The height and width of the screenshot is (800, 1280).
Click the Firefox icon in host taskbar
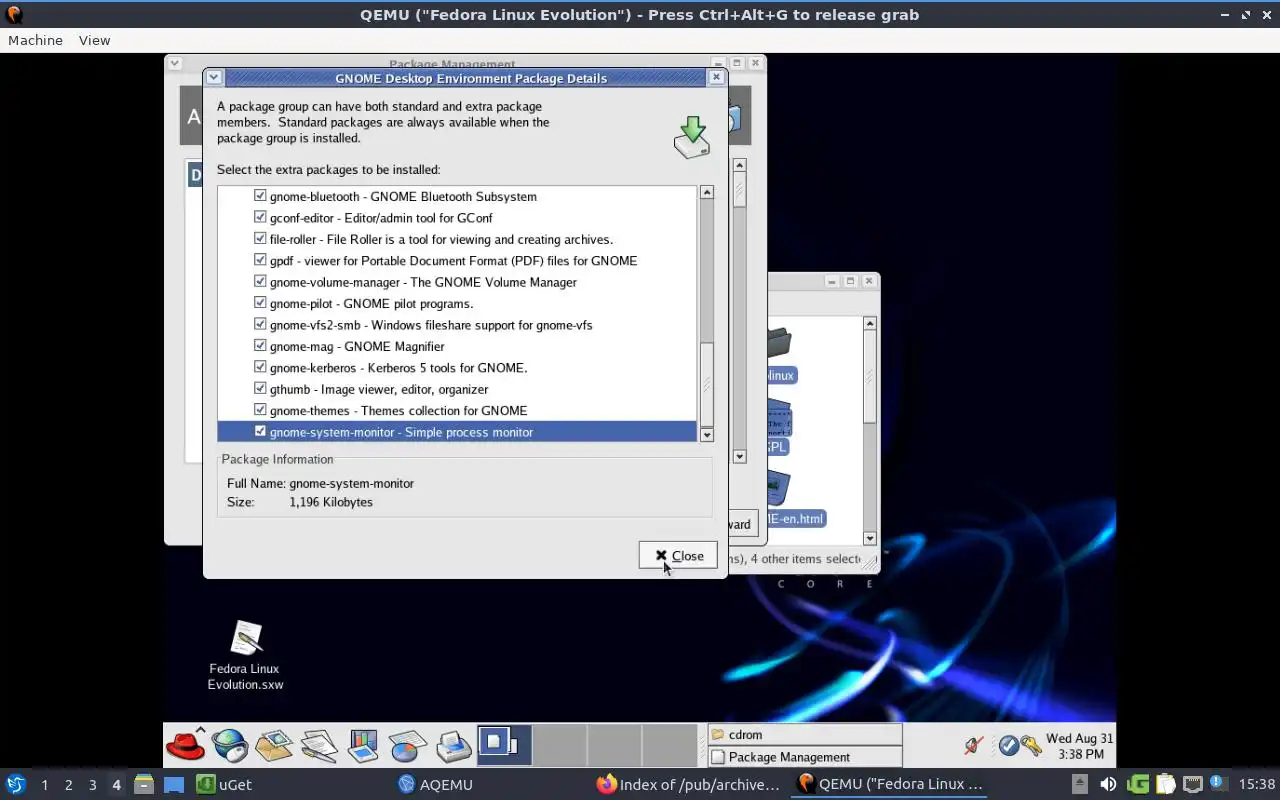pos(606,784)
